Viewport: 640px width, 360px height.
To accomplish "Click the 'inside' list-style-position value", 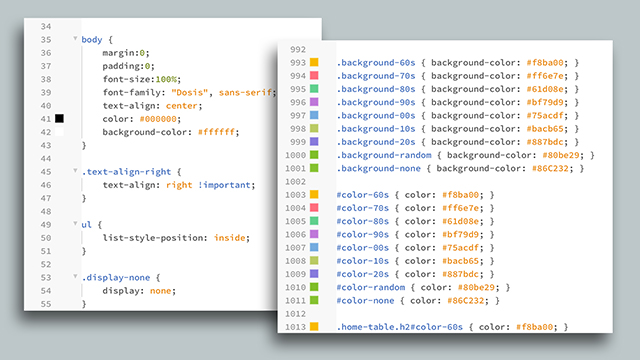I will tap(229, 238).
